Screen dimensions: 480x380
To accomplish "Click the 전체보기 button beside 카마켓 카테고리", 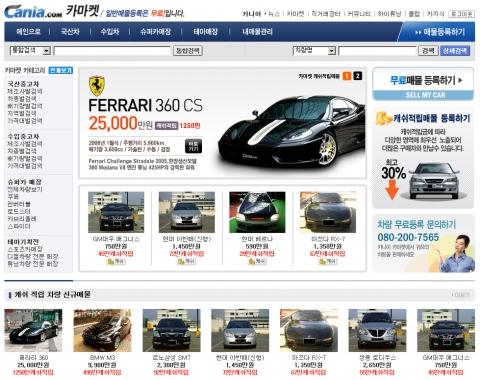I will pos(61,70).
